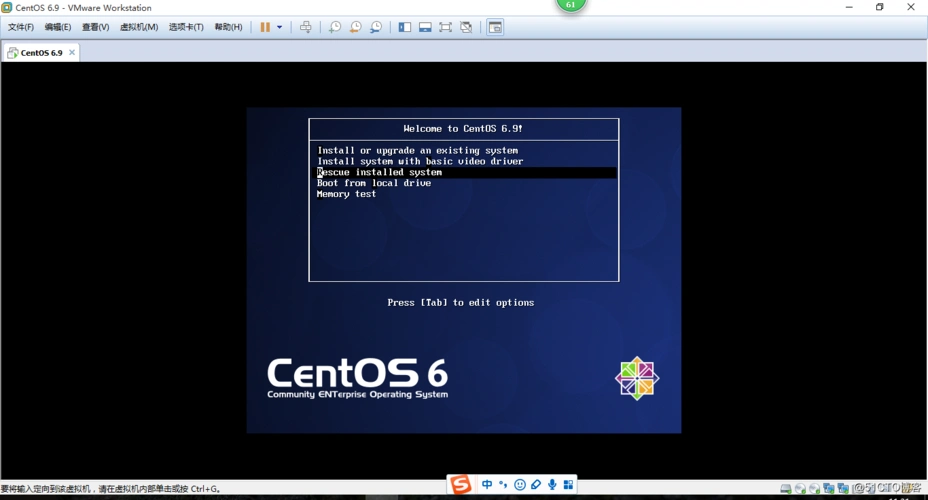Take a snapshot of the virtual machine
The width and height of the screenshot is (928, 500).
(x=335, y=27)
